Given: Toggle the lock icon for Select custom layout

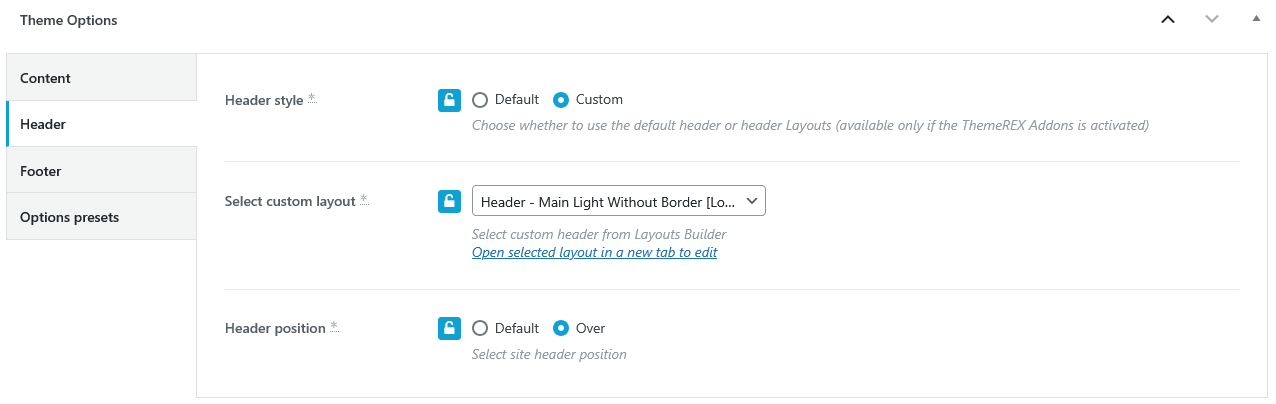Looking at the screenshot, I should [449, 201].
